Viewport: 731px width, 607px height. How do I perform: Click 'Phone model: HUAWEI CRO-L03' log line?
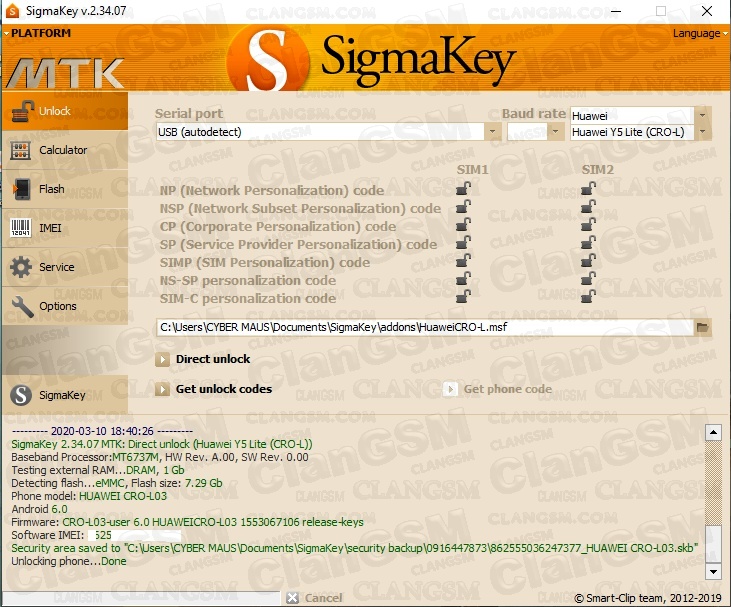pyautogui.click(x=89, y=496)
